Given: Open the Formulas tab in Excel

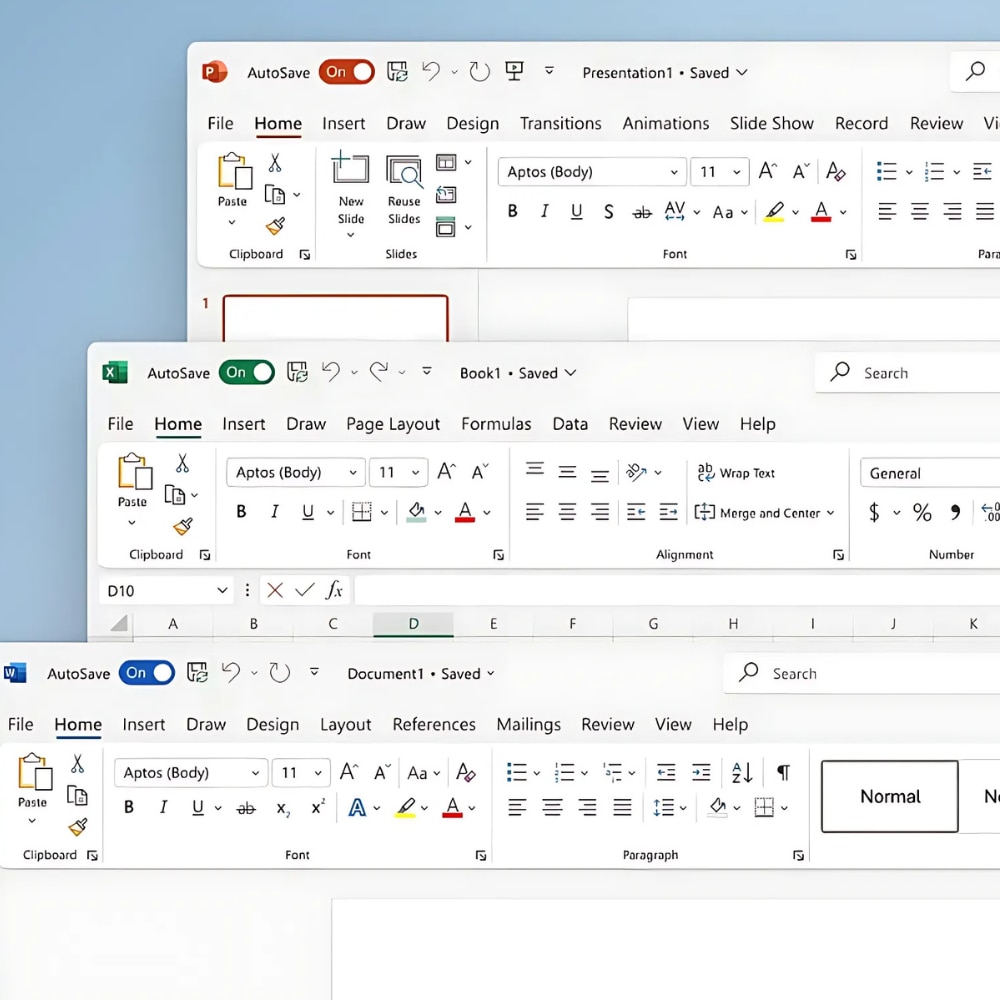Looking at the screenshot, I should (496, 424).
